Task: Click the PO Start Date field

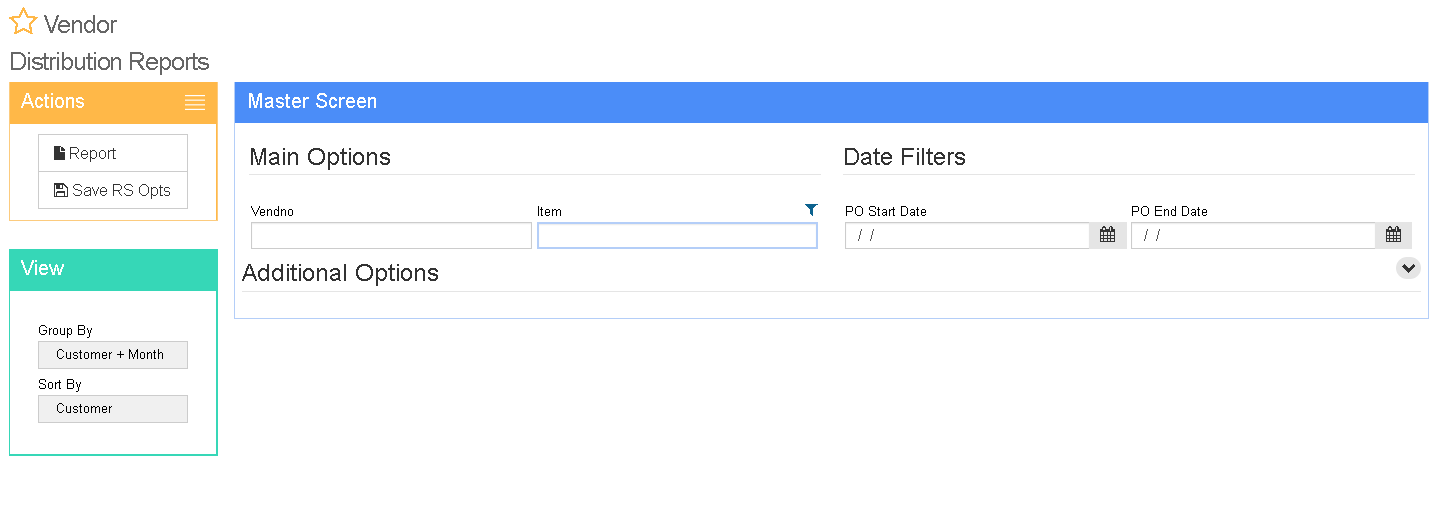Action: coord(967,235)
